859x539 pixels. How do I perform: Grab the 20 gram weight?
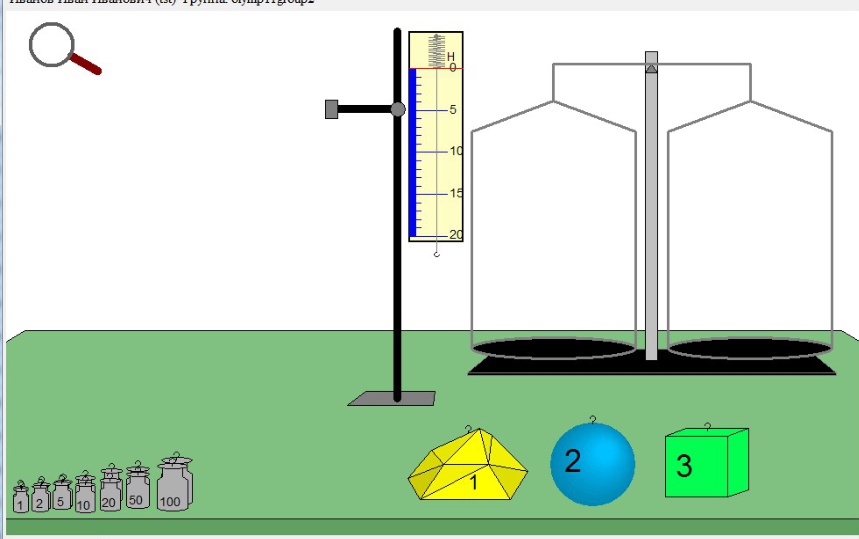pos(110,489)
